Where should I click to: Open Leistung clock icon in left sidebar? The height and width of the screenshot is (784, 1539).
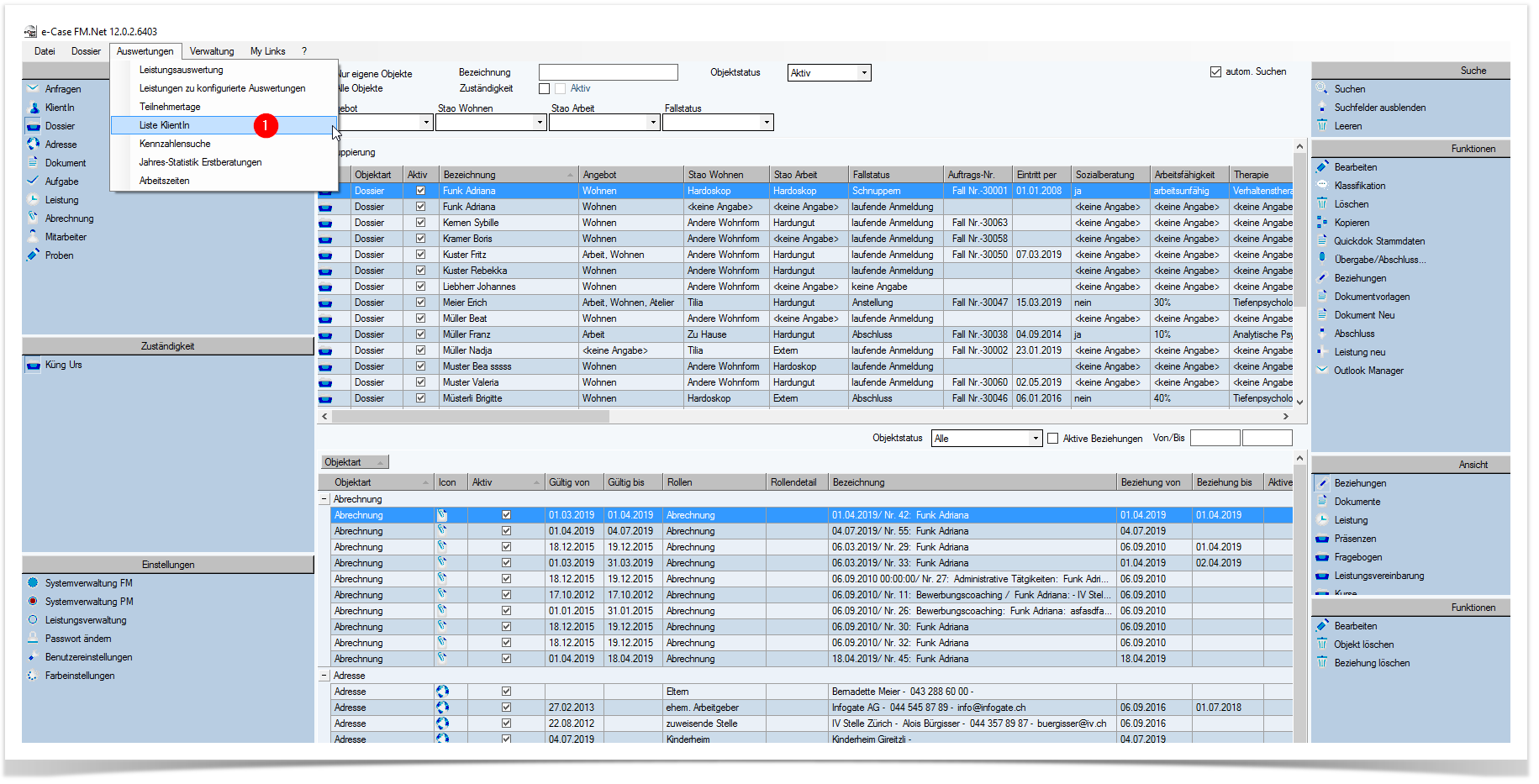[34, 199]
